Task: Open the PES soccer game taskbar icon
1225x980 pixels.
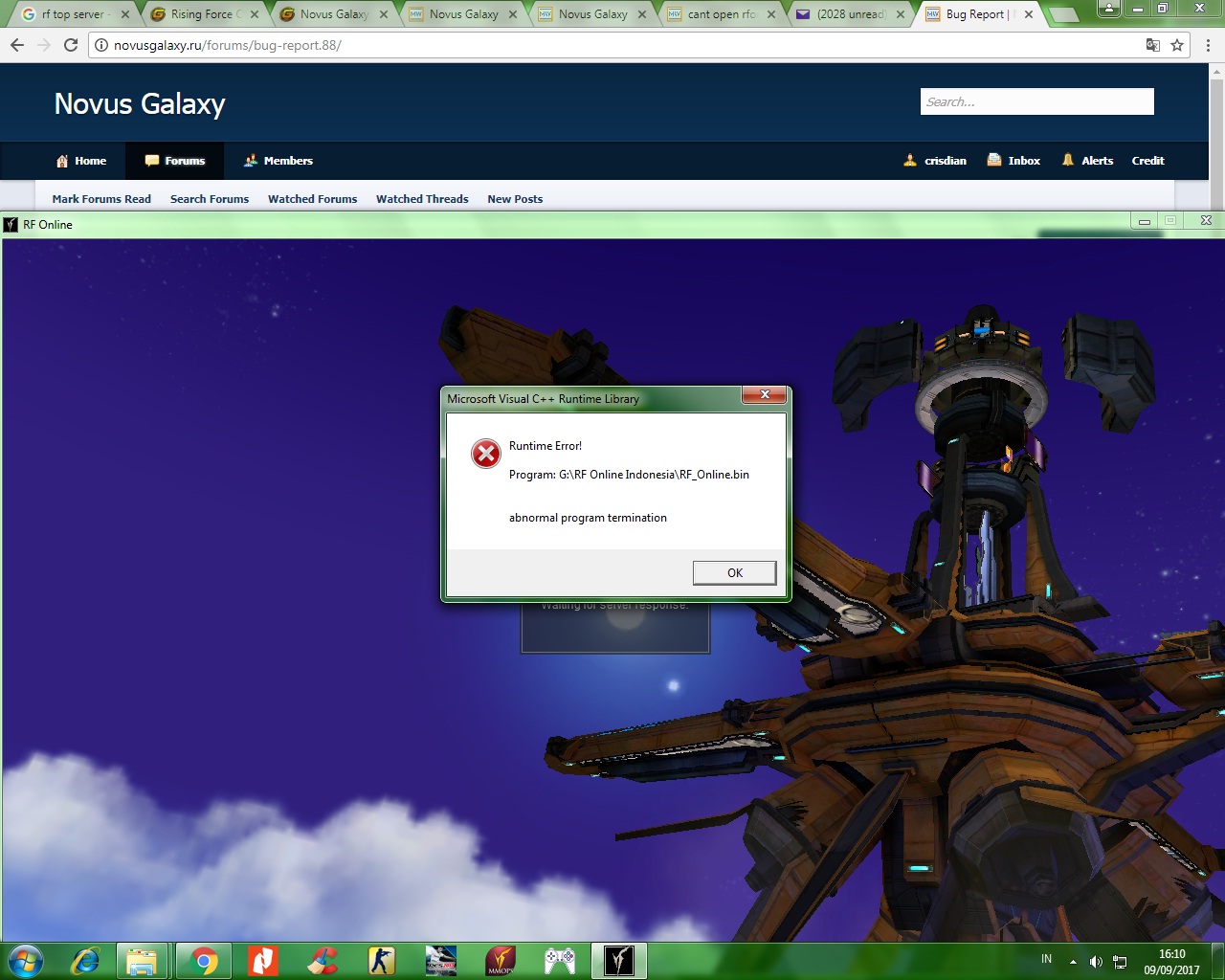Action: [x=441, y=961]
